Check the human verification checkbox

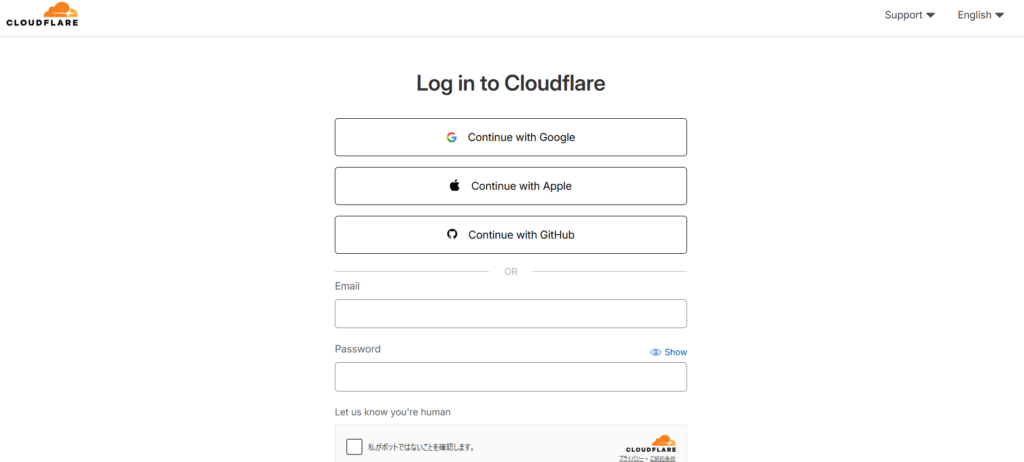point(354,447)
